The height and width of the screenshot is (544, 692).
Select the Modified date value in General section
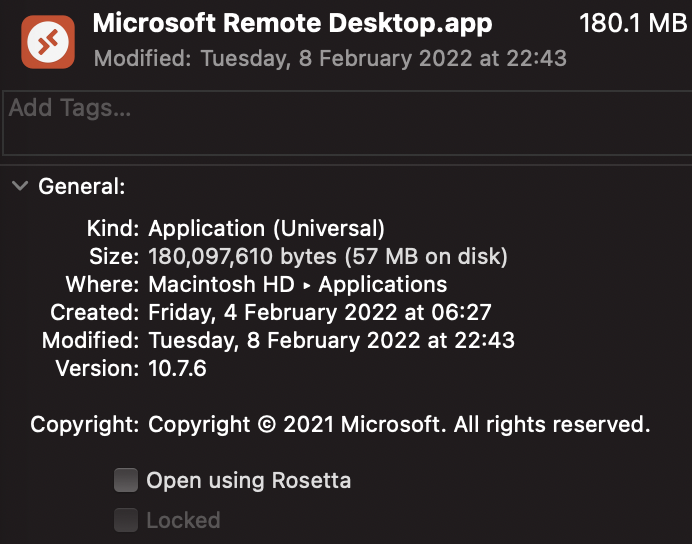[331, 341]
